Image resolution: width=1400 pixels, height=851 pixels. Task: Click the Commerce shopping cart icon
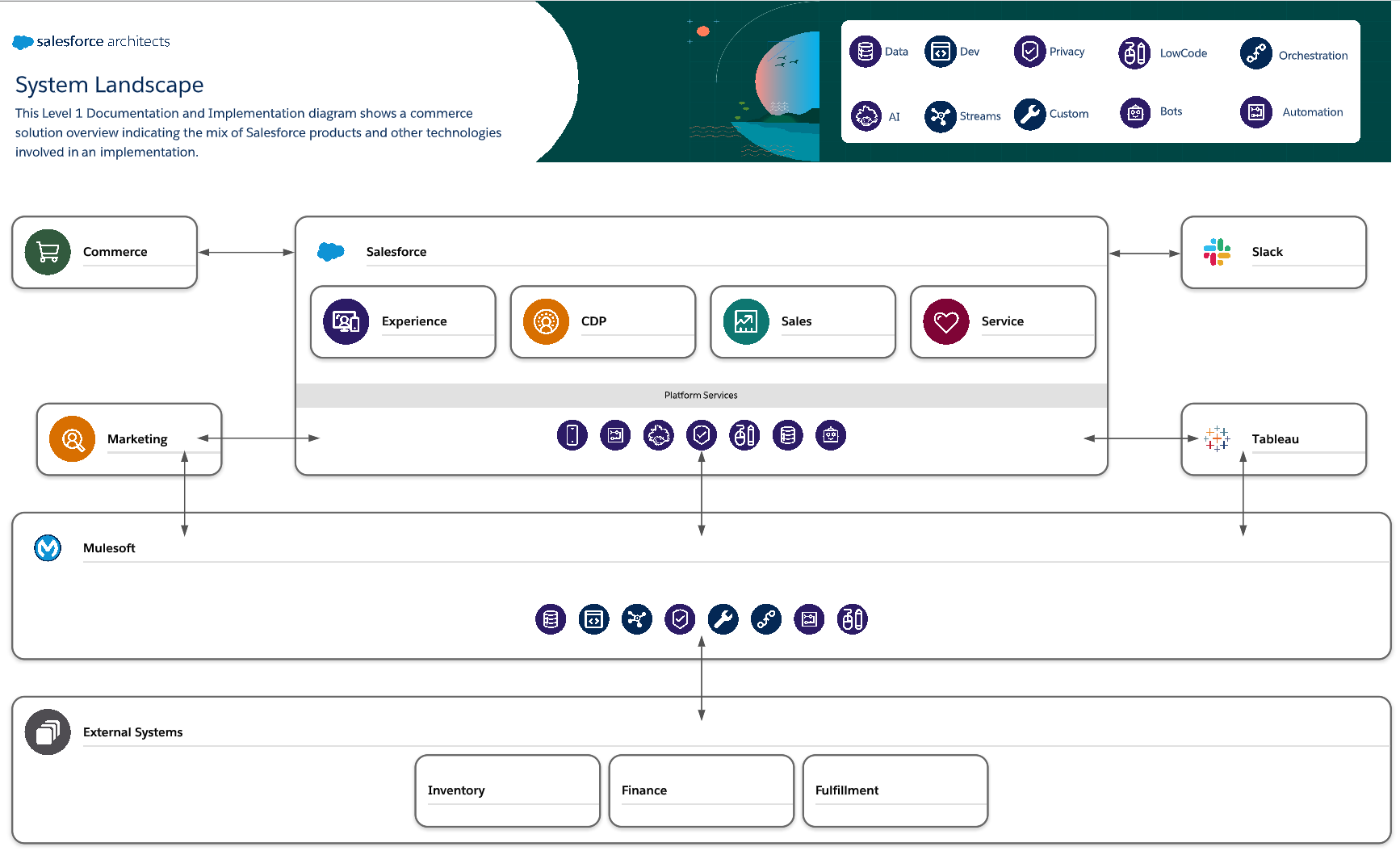(x=48, y=252)
